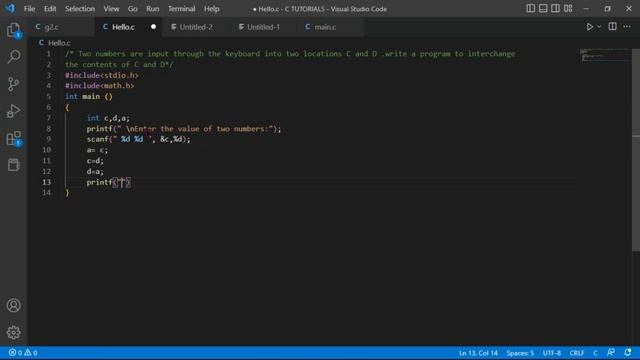Split the editor to the right
640x360 pixels.
(612, 27)
